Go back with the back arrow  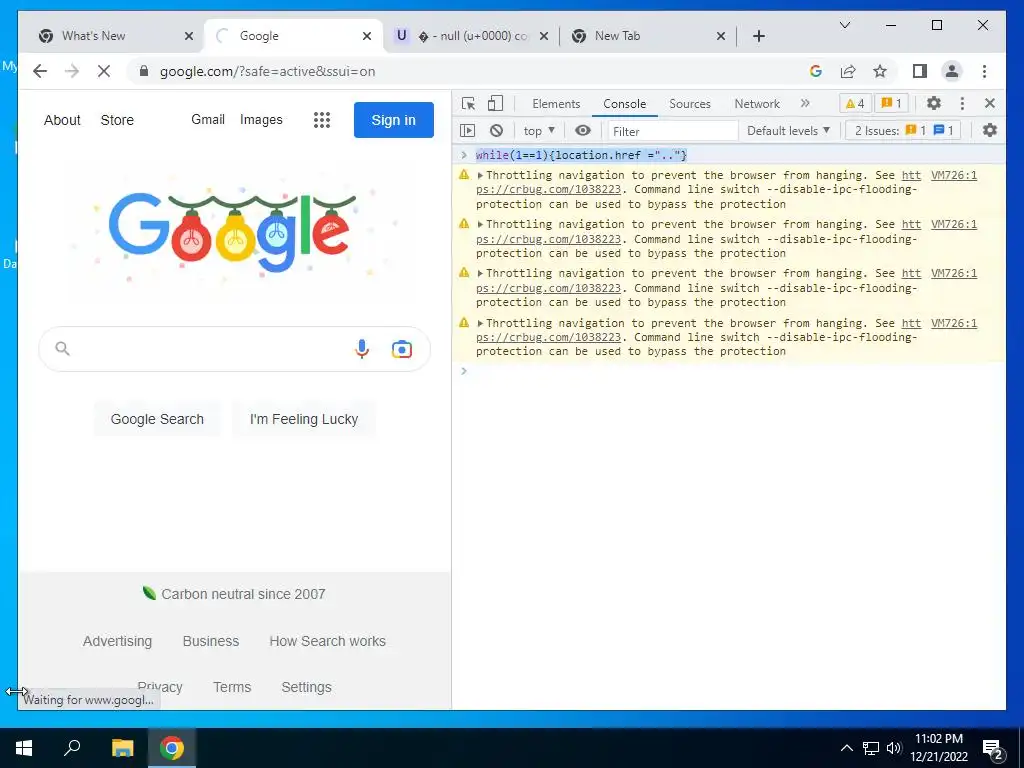point(40,71)
